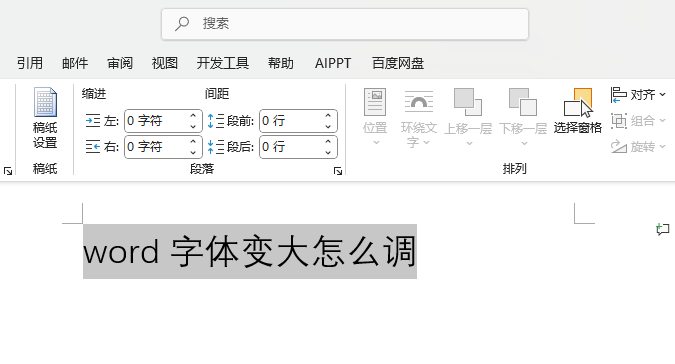The width and height of the screenshot is (675, 364).
Task: Click the 上移一层 bring forward icon
Action: coord(468,102)
